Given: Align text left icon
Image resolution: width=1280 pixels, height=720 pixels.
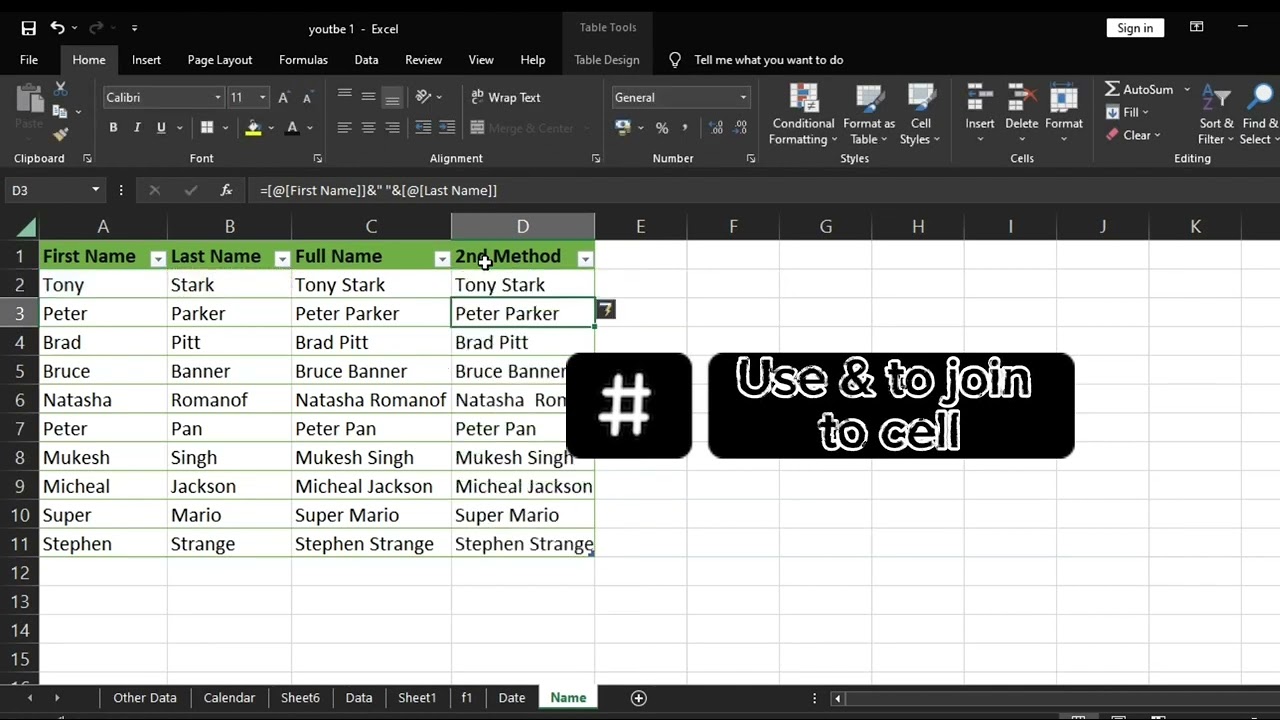Looking at the screenshot, I should coord(345,128).
